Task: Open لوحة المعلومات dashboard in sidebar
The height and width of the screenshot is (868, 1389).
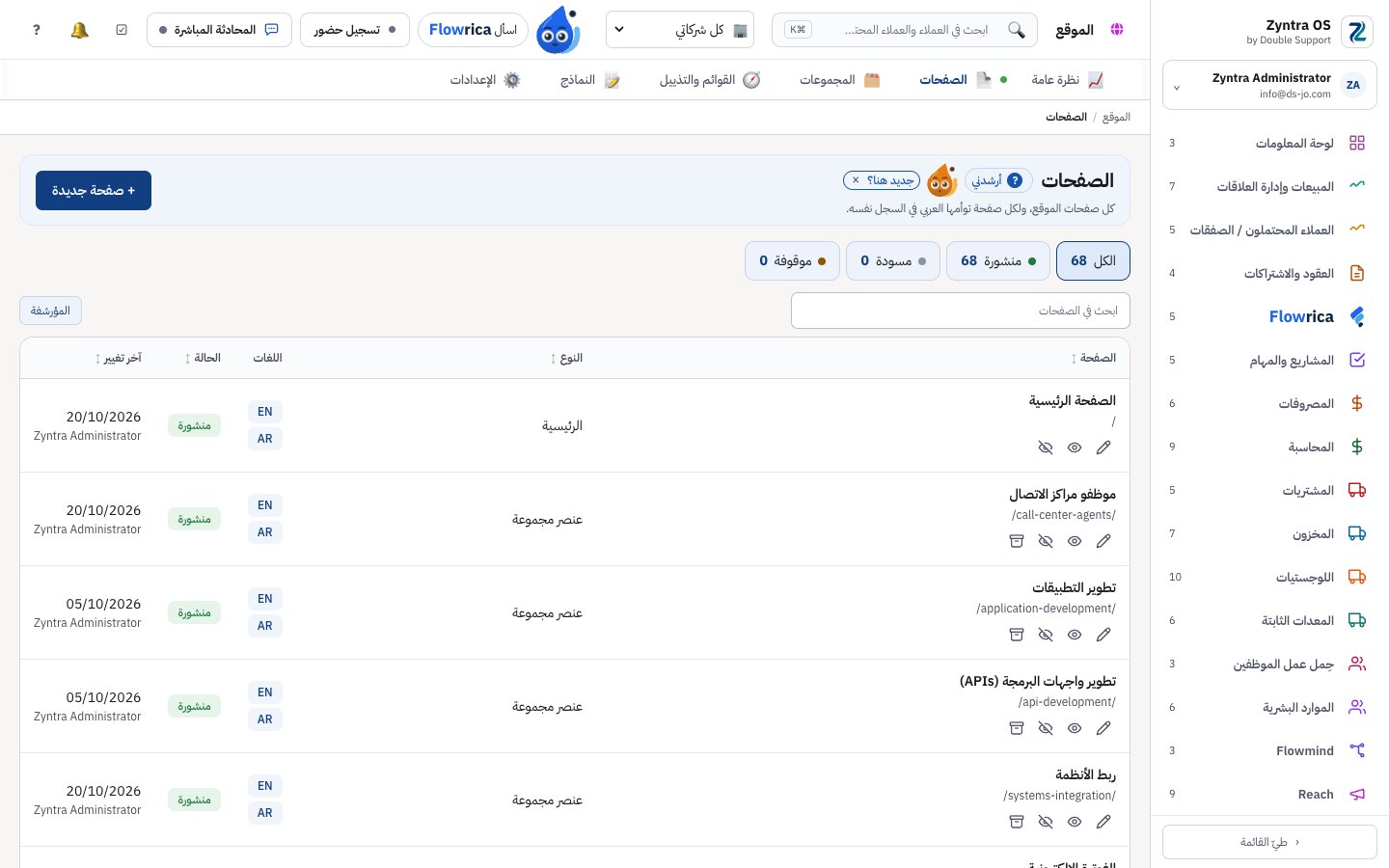Action: pyautogui.click(x=1269, y=143)
